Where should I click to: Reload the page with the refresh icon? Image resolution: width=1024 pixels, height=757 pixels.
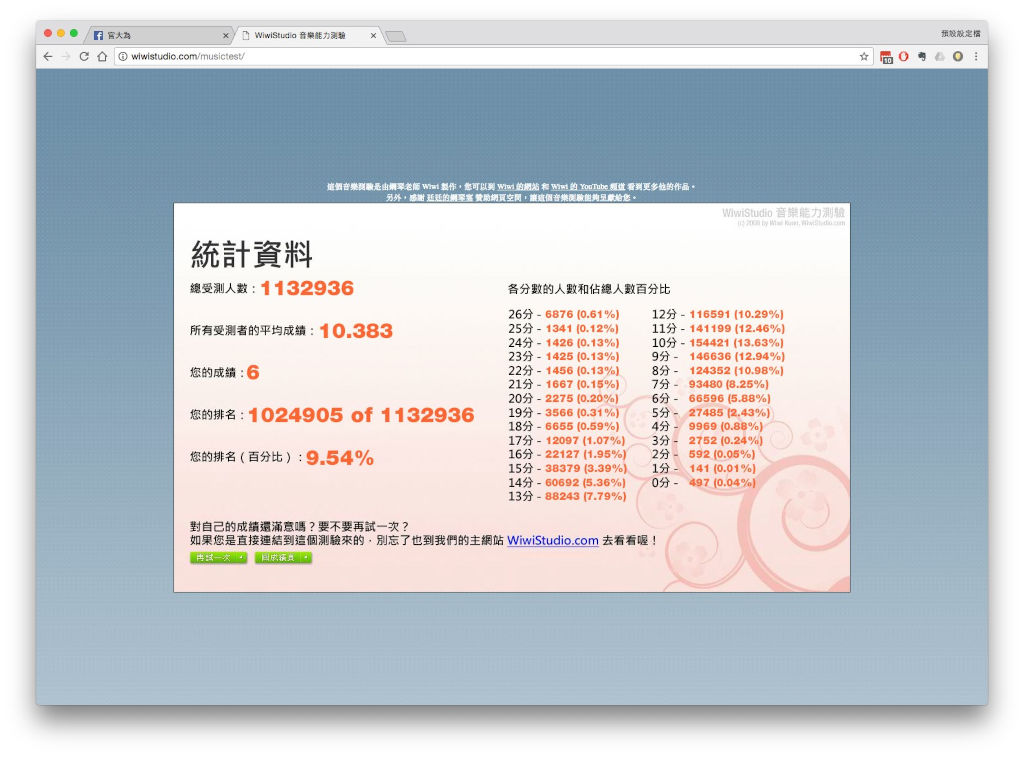coord(84,57)
